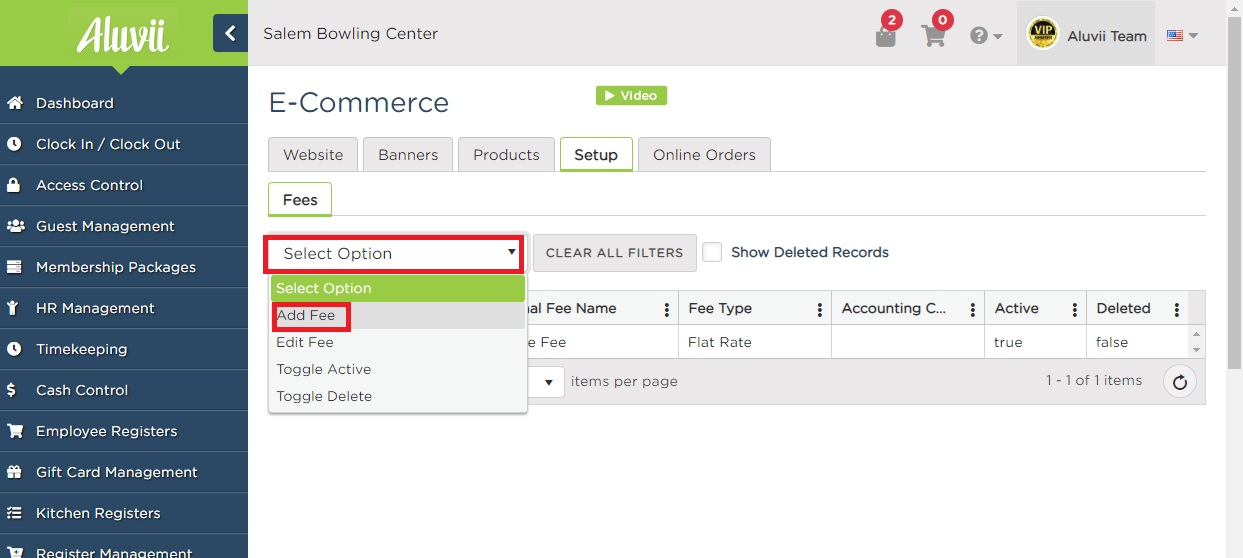Viewport: 1243px width, 558px height.
Task: Open the help question mark menu
Action: [x=986, y=35]
